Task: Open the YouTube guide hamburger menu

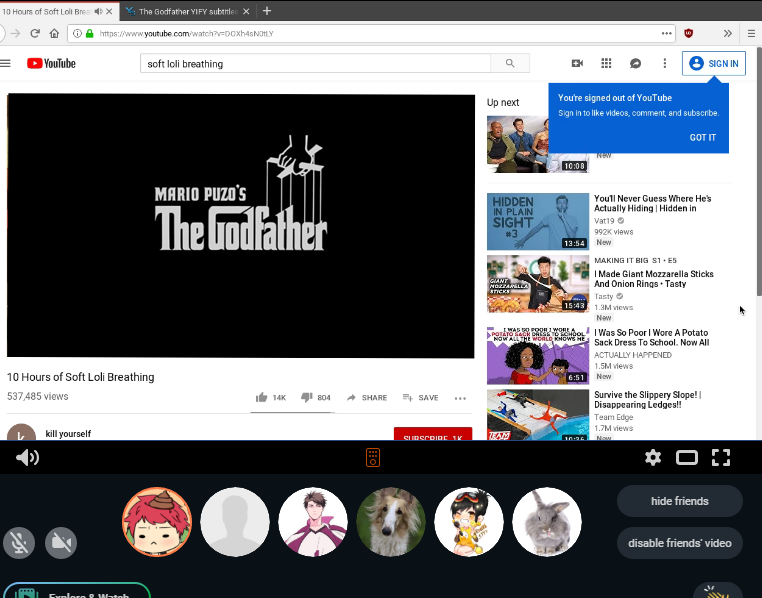Action: point(5,63)
